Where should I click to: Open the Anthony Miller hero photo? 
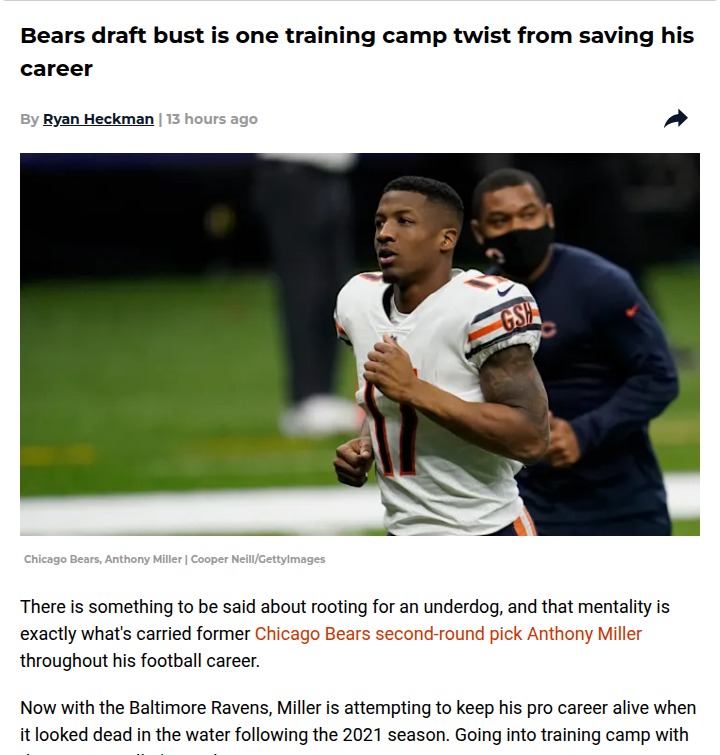(360, 344)
